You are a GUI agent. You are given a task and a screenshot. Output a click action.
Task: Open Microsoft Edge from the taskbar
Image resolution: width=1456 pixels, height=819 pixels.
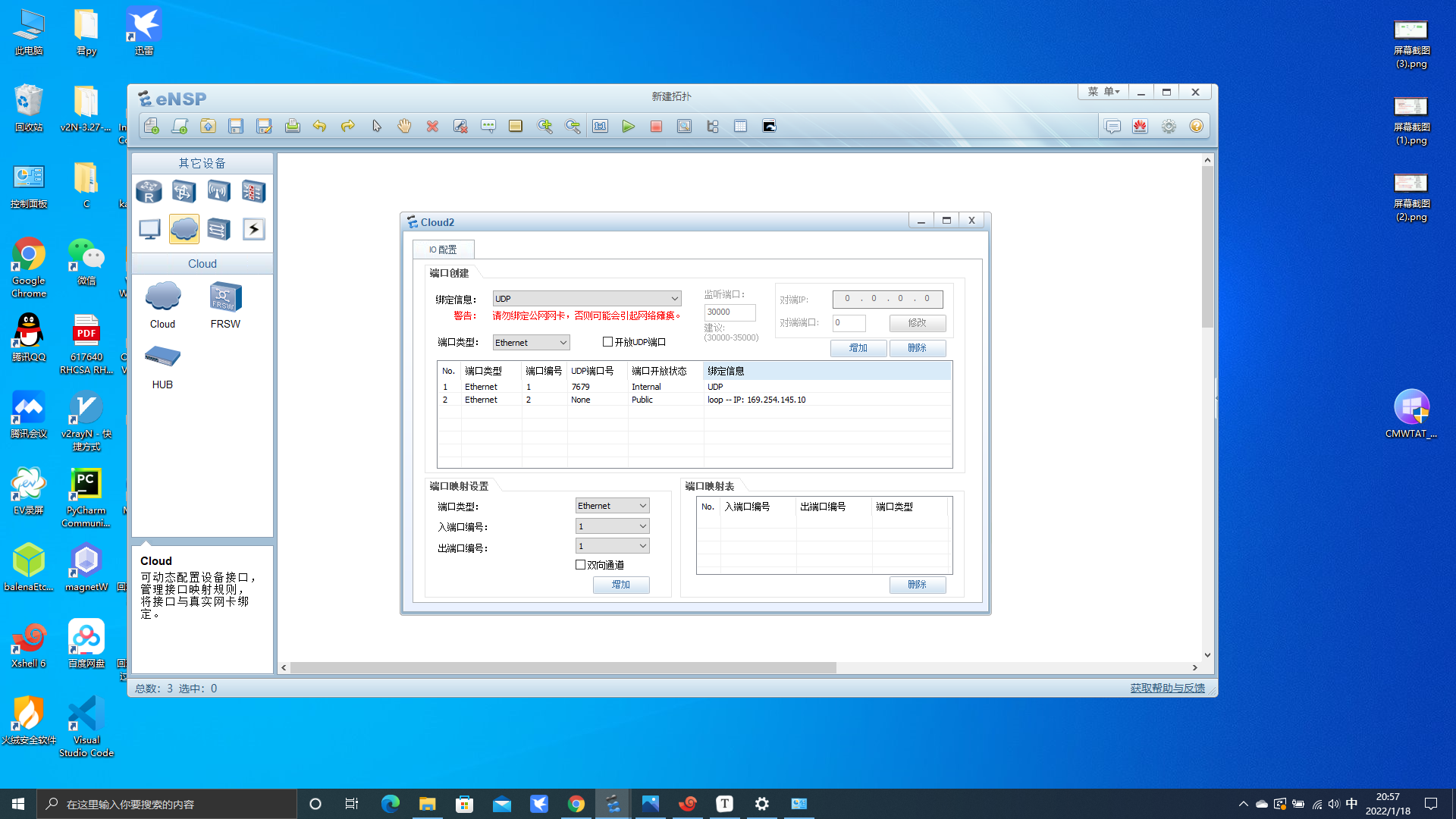tap(391, 804)
